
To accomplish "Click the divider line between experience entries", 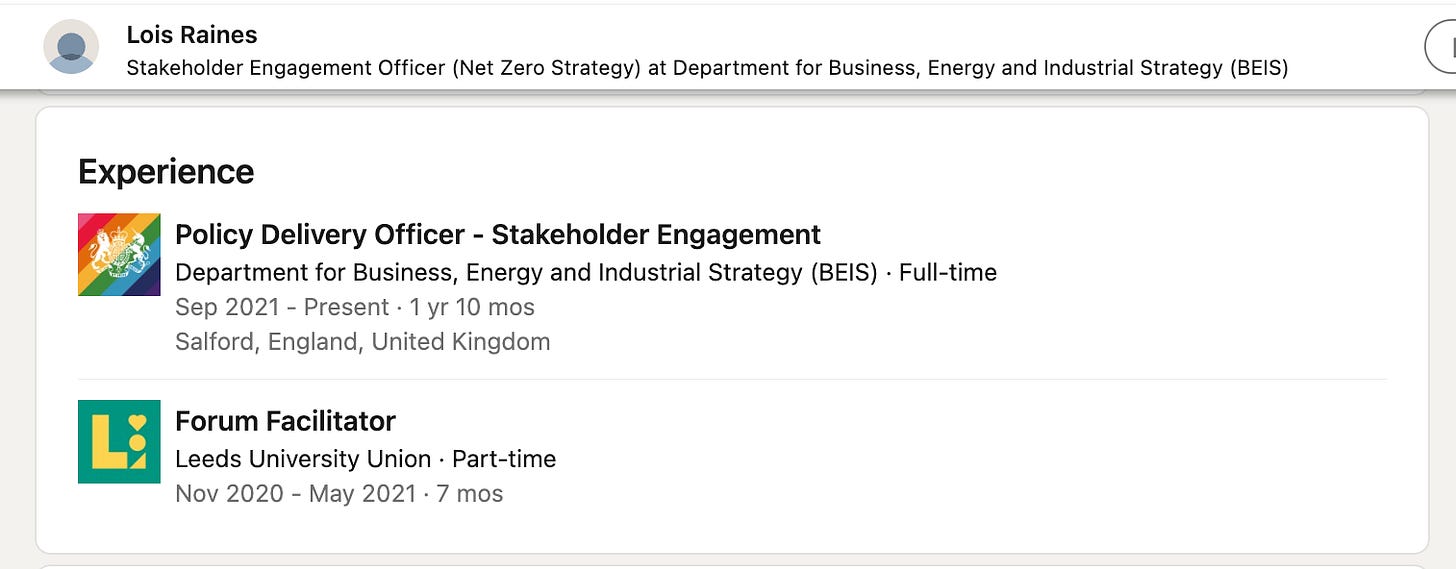I will pos(732,379).
